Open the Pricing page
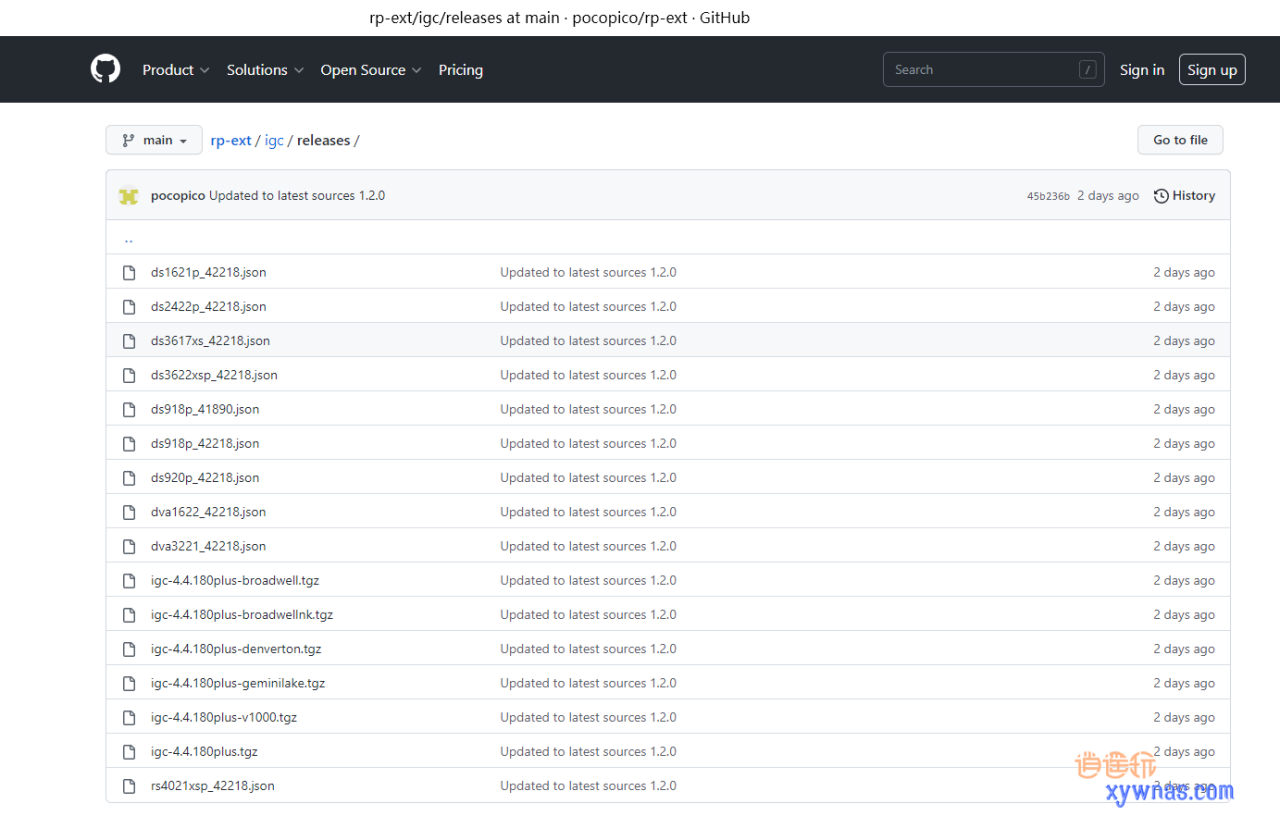Viewport: 1280px width, 816px height. pyautogui.click(x=460, y=70)
